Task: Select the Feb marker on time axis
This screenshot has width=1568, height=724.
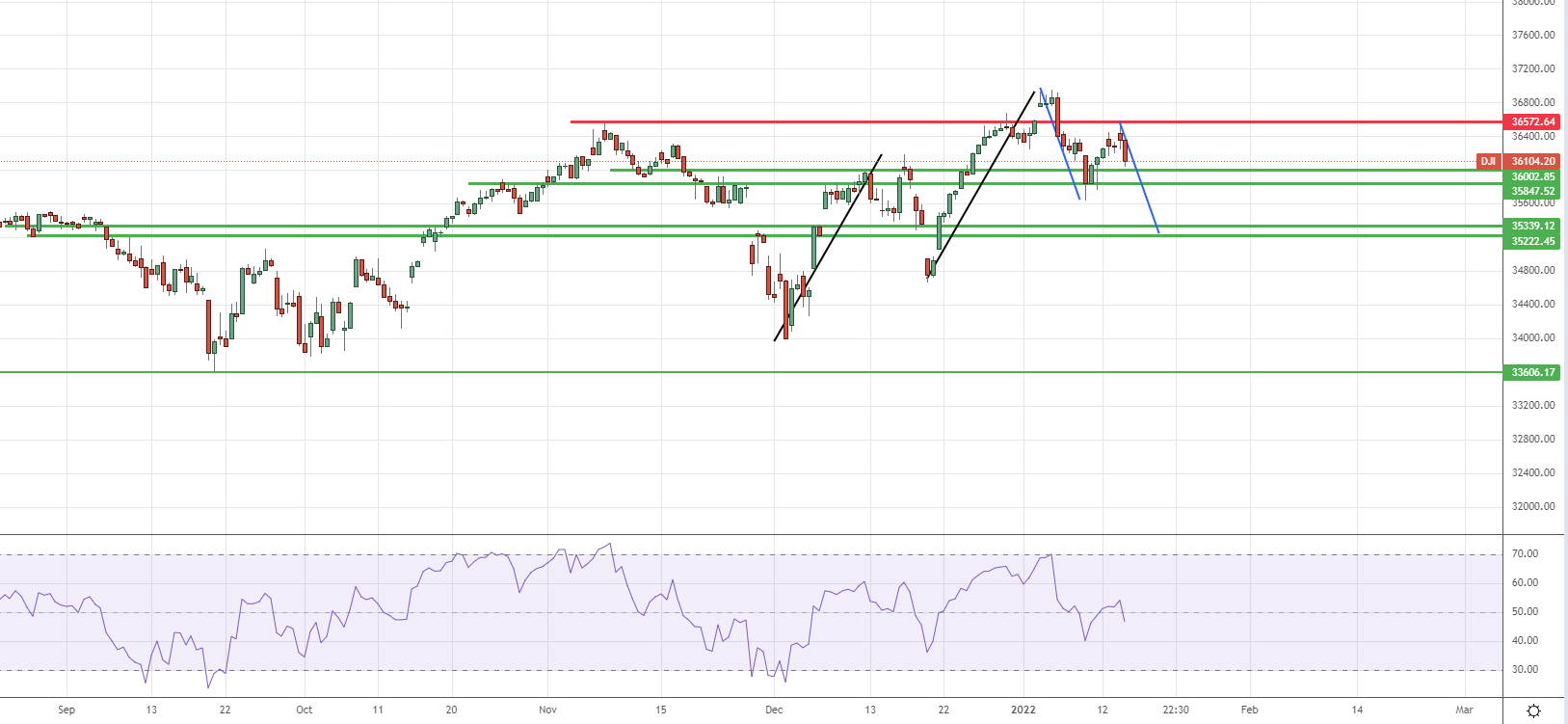Action: pos(1249,710)
